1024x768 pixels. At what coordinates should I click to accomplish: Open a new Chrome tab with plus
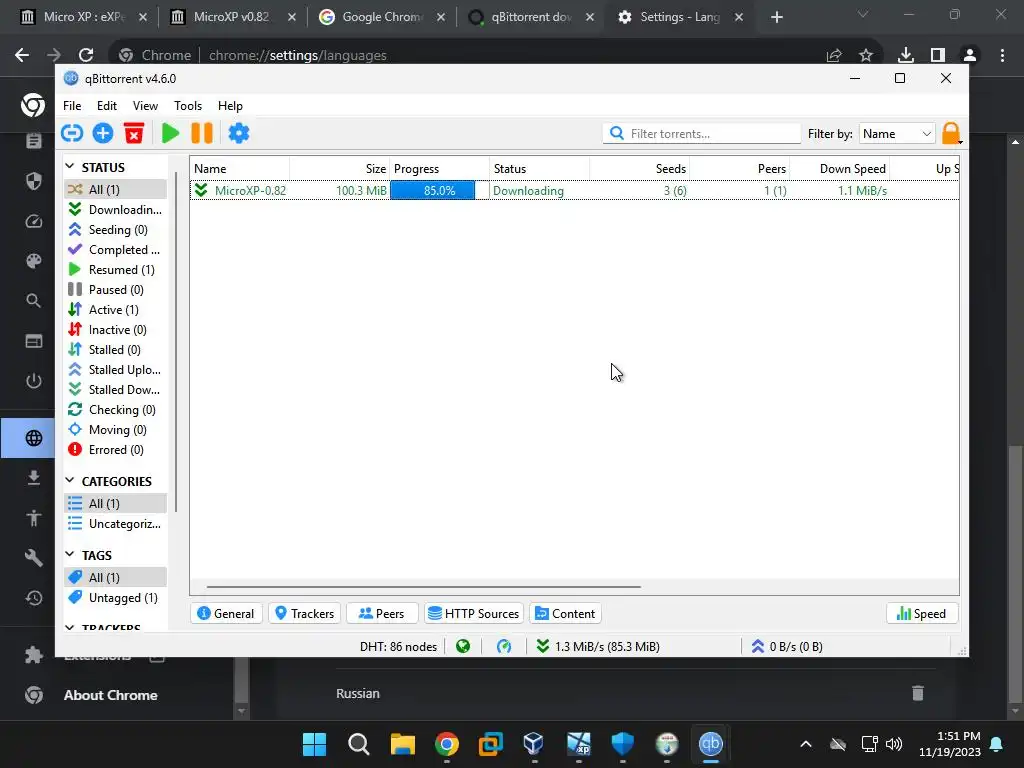[776, 17]
